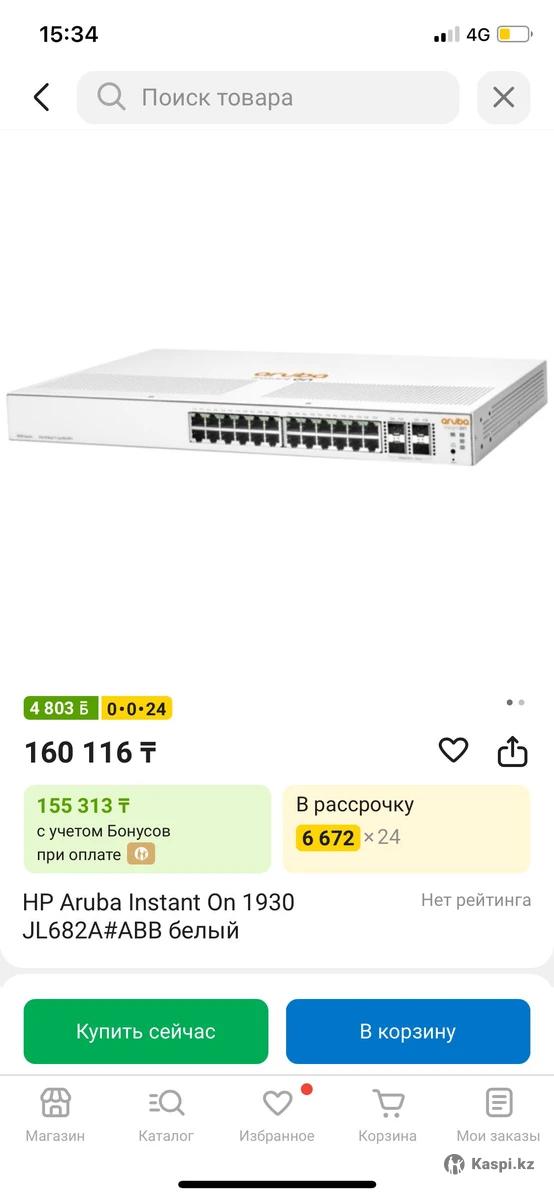Open the 155 313 ₸ bonus price panel

147,829
